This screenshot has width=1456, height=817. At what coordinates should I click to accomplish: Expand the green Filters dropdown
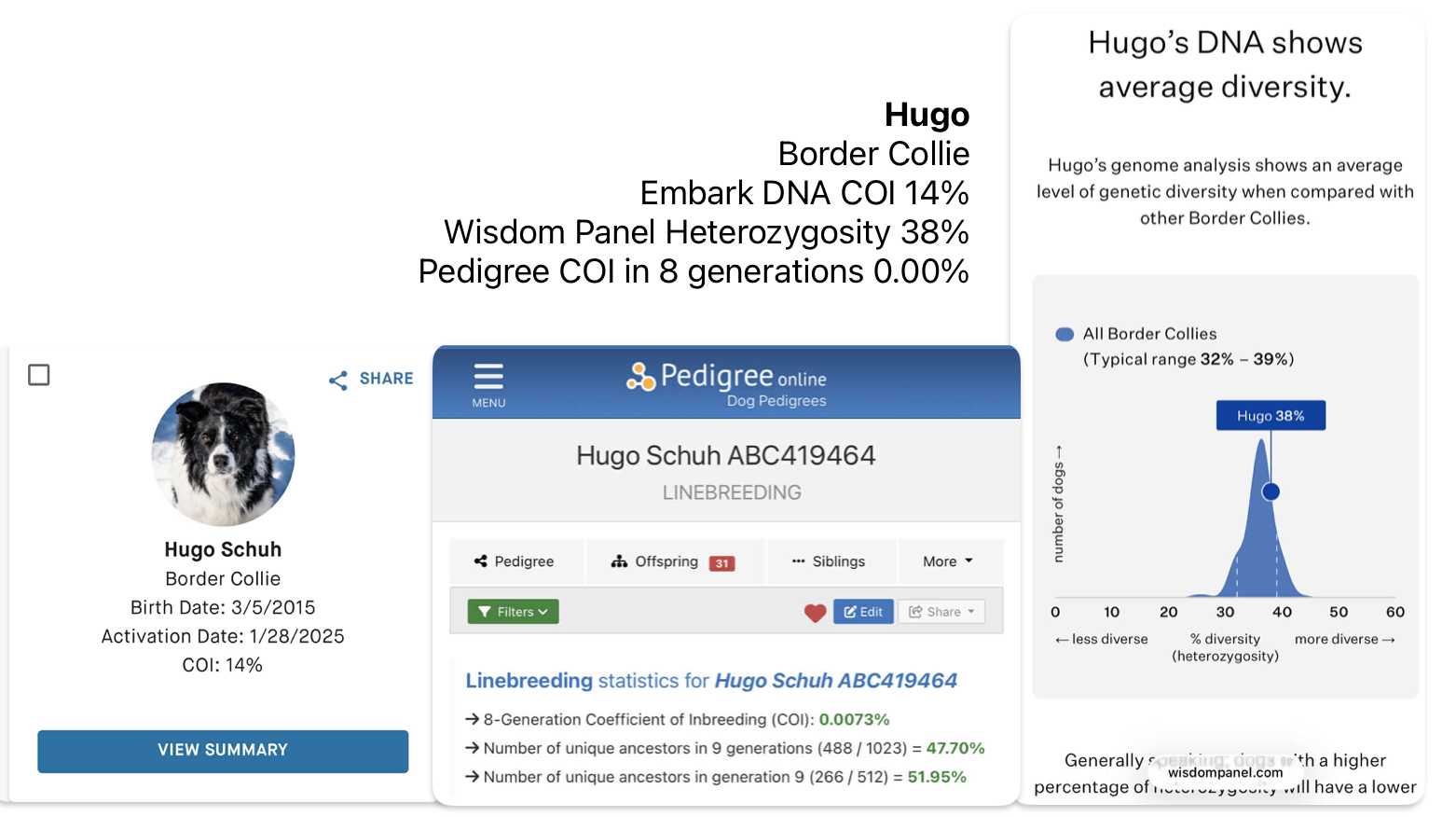click(513, 612)
